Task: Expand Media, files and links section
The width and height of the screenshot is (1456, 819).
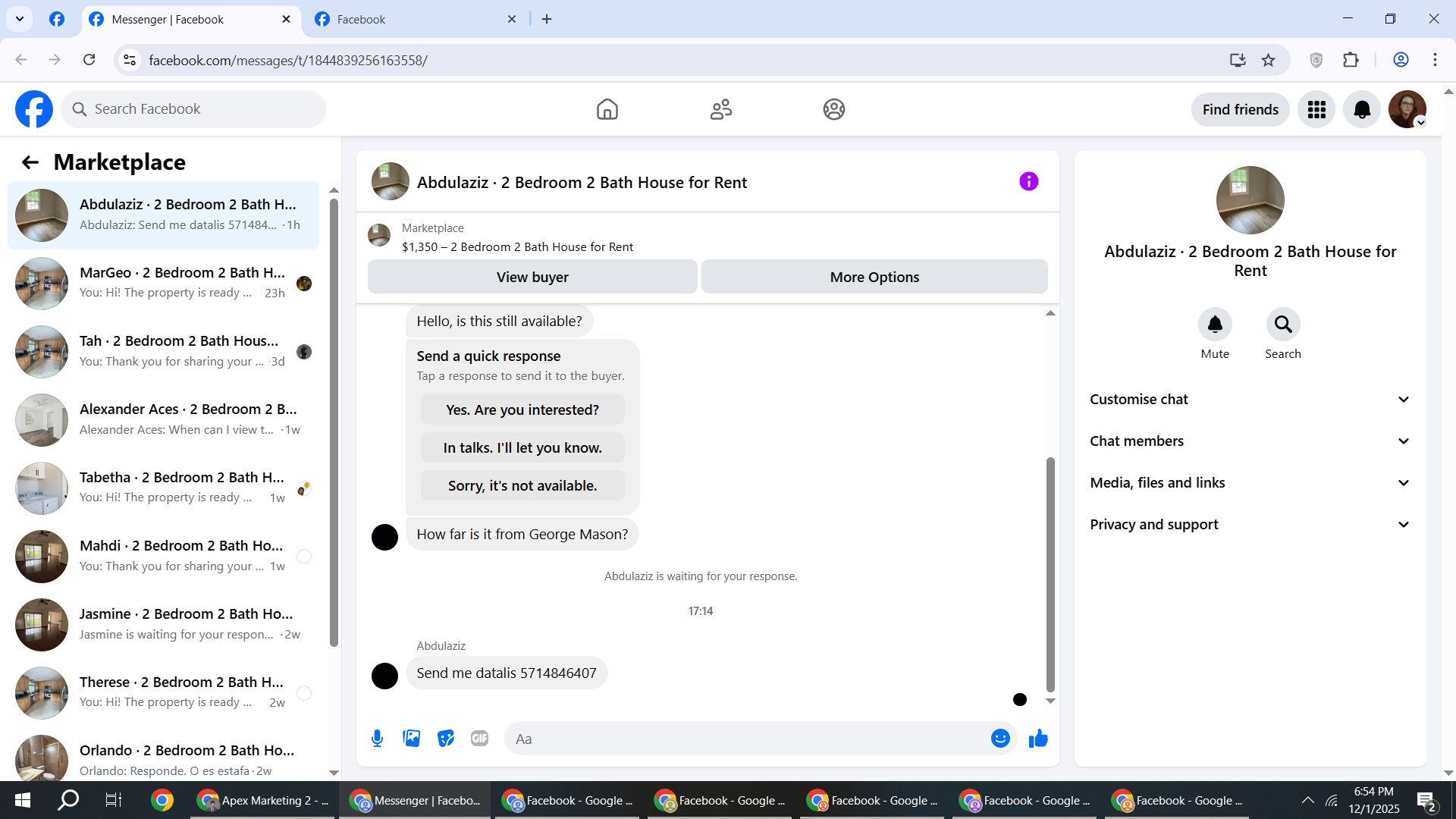Action: tap(1250, 483)
